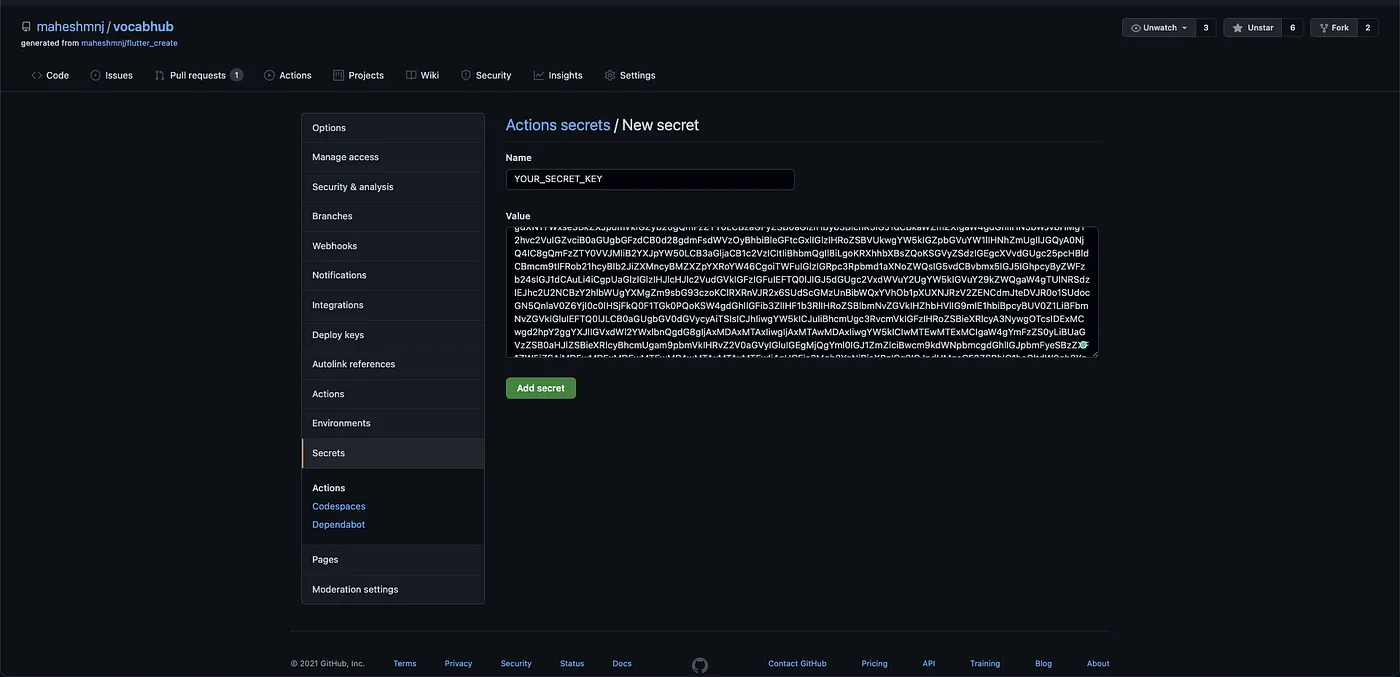Switch to the Issues tab

point(111,75)
